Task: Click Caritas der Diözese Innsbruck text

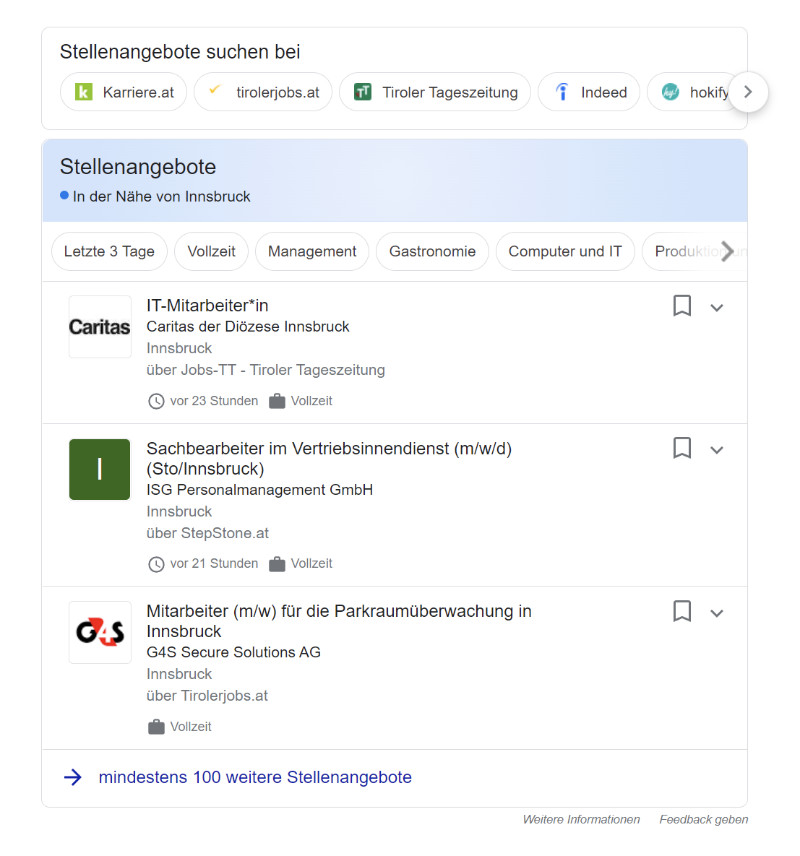Action: pyautogui.click(x=247, y=326)
